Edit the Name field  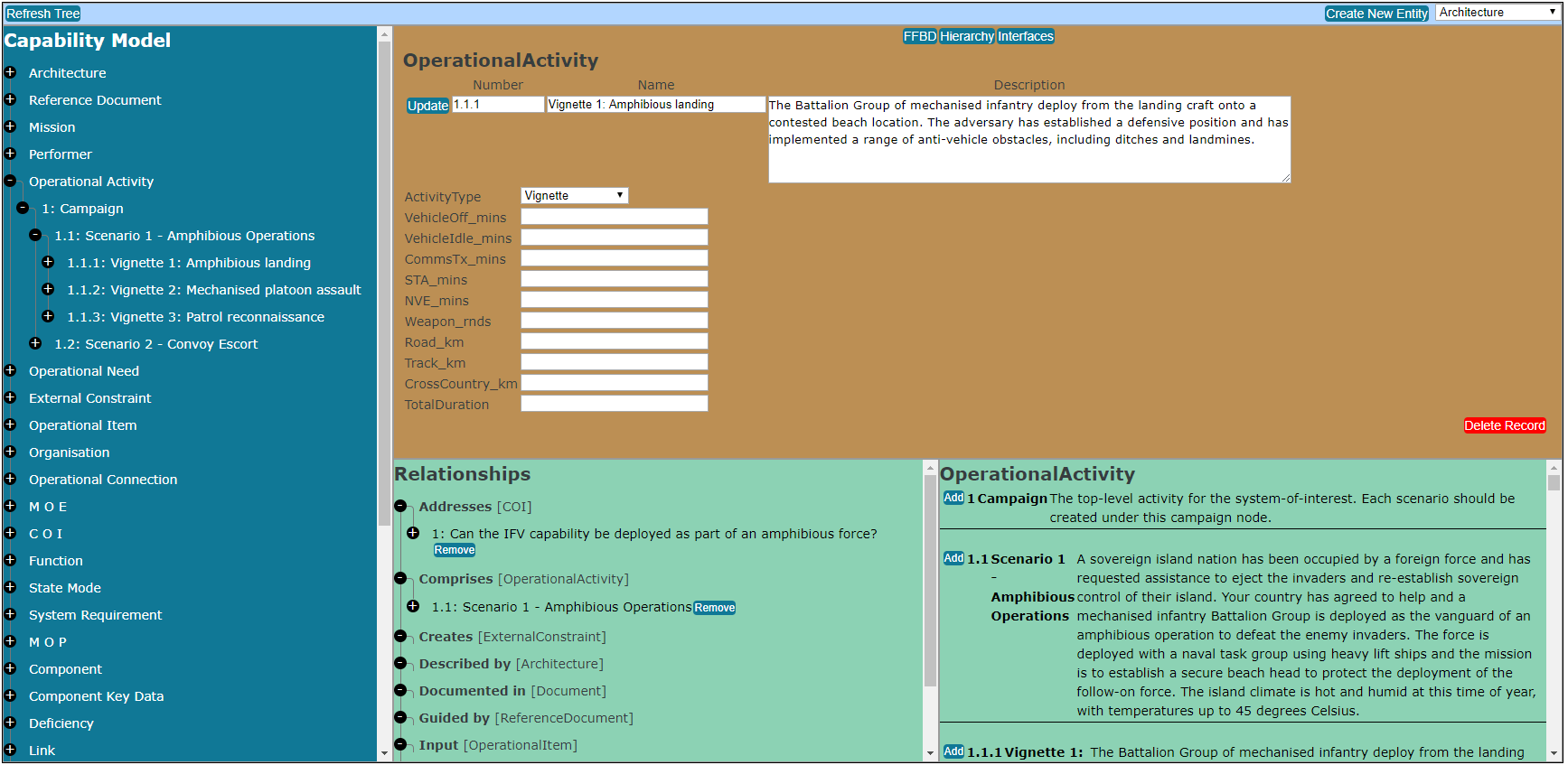pyautogui.click(x=656, y=105)
